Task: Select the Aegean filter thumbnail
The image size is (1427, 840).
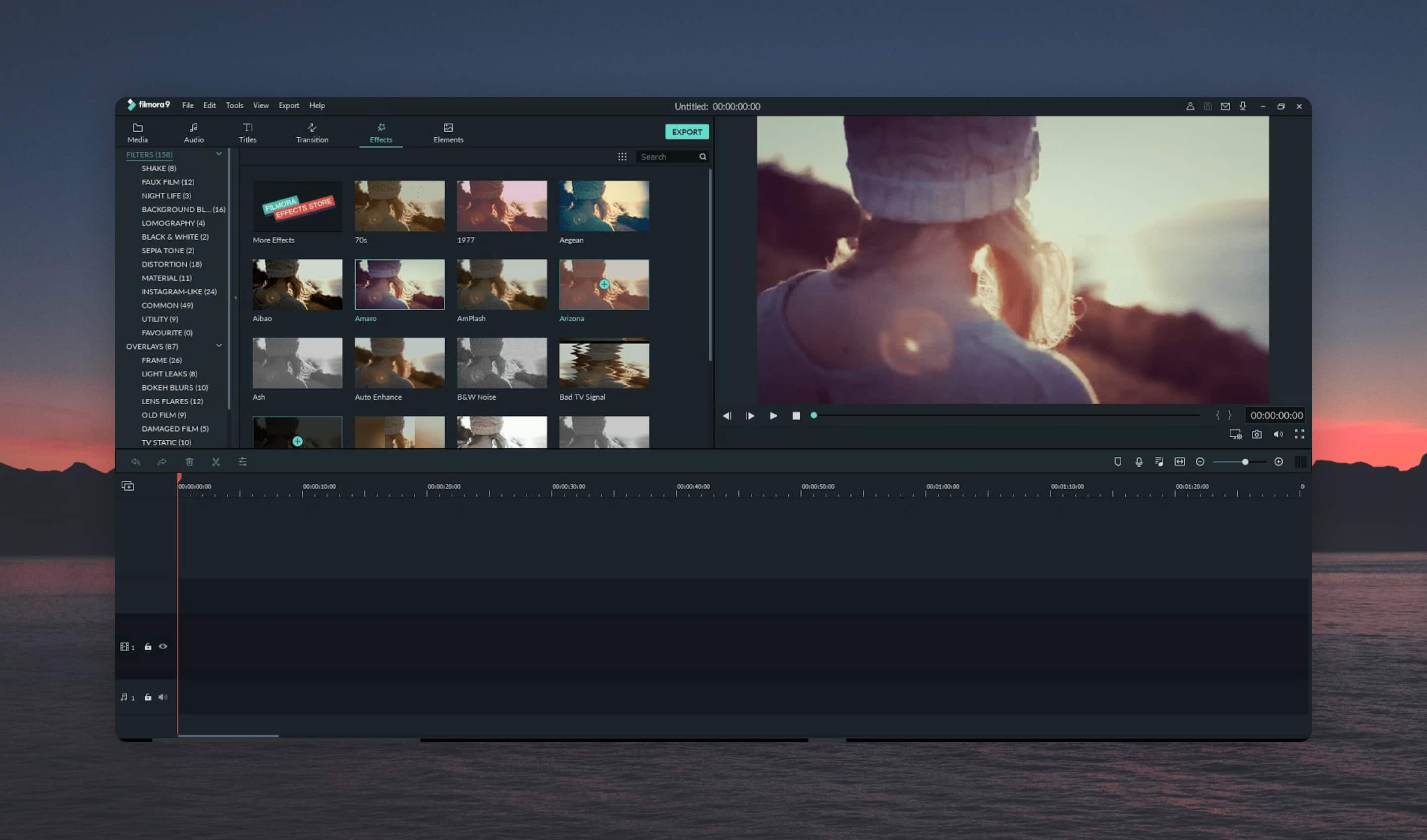Action: [604, 206]
